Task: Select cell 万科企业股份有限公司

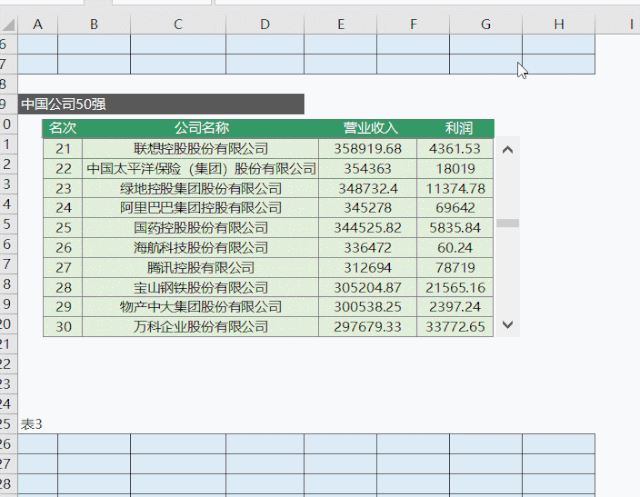Action: click(200, 327)
